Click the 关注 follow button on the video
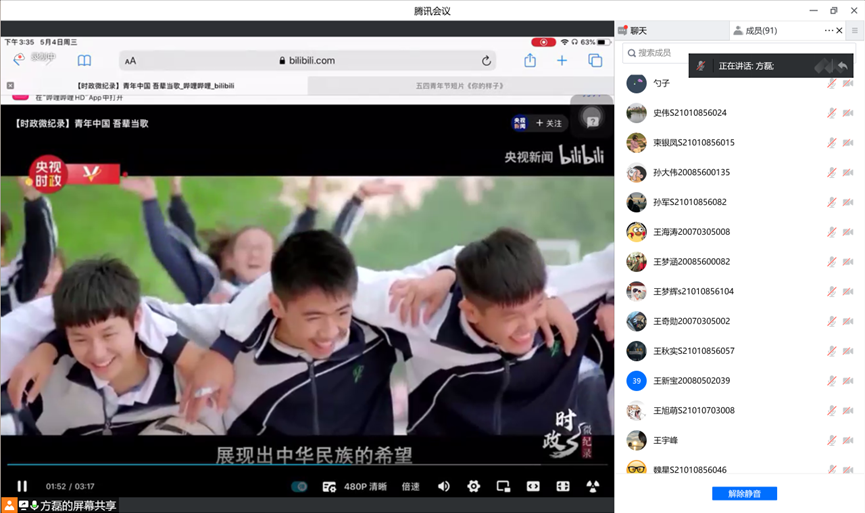This screenshot has width=865, height=513. pyautogui.click(x=549, y=123)
